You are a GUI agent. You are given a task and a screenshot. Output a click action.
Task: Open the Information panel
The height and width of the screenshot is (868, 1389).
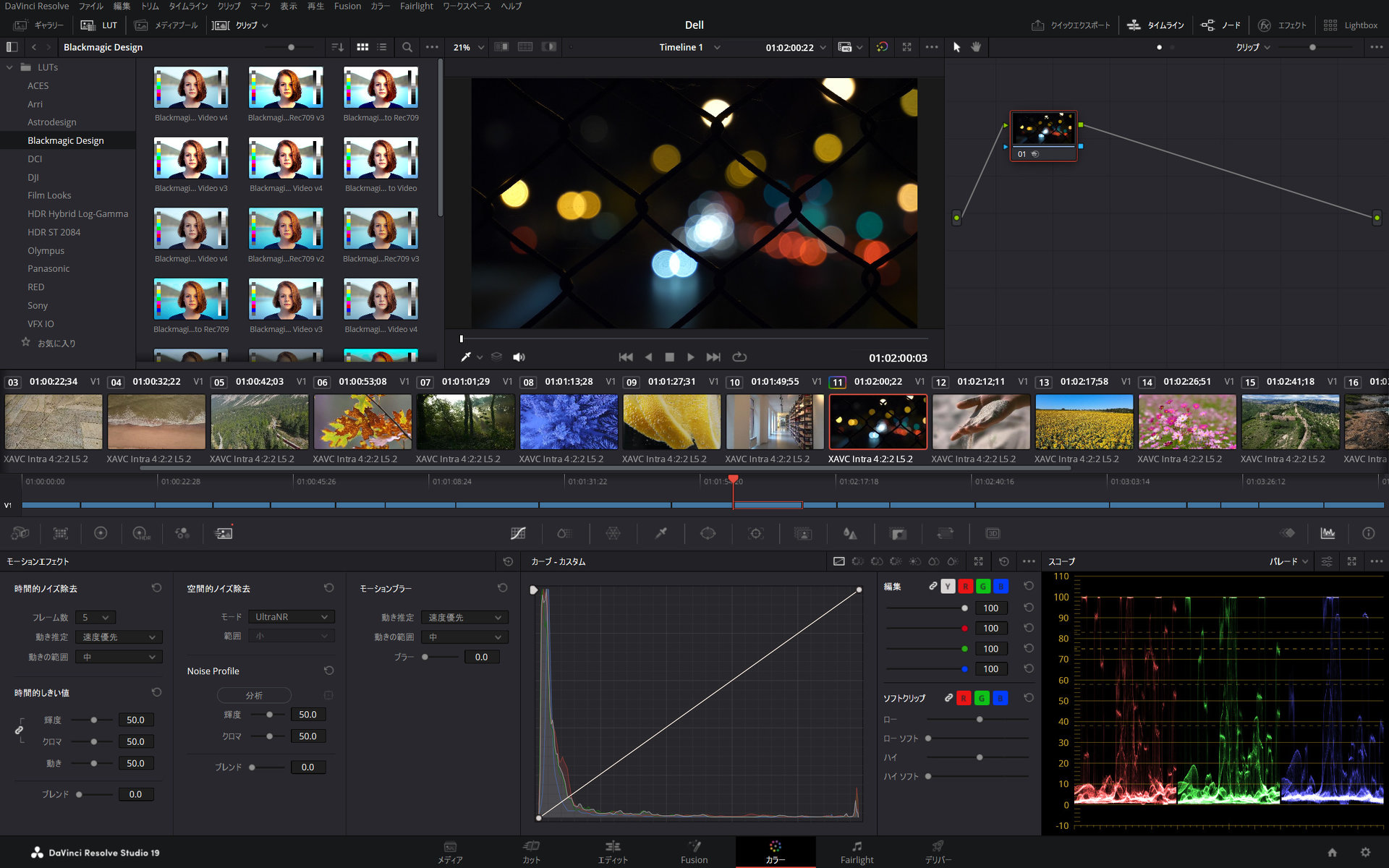pyautogui.click(x=1368, y=533)
